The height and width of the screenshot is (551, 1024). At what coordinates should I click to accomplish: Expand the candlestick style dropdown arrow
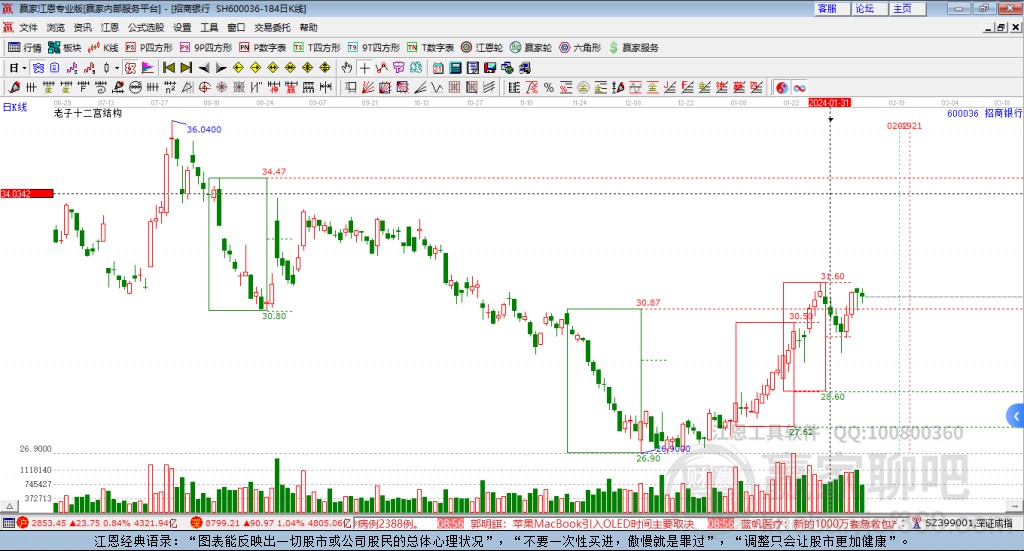pyautogui.click(x=117, y=68)
